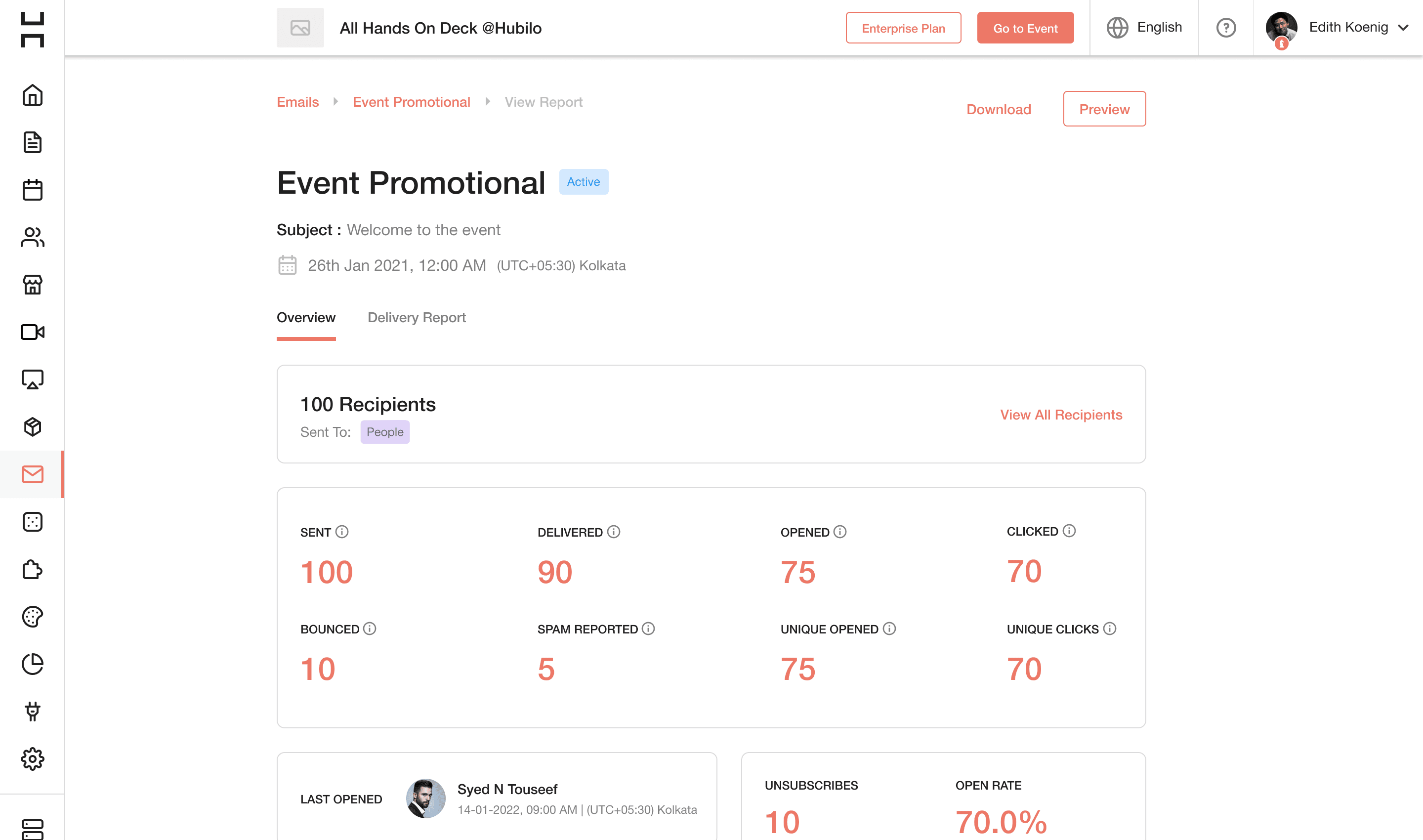
Task: Click Edith Koenig's profile avatar
Action: pyautogui.click(x=1282, y=28)
